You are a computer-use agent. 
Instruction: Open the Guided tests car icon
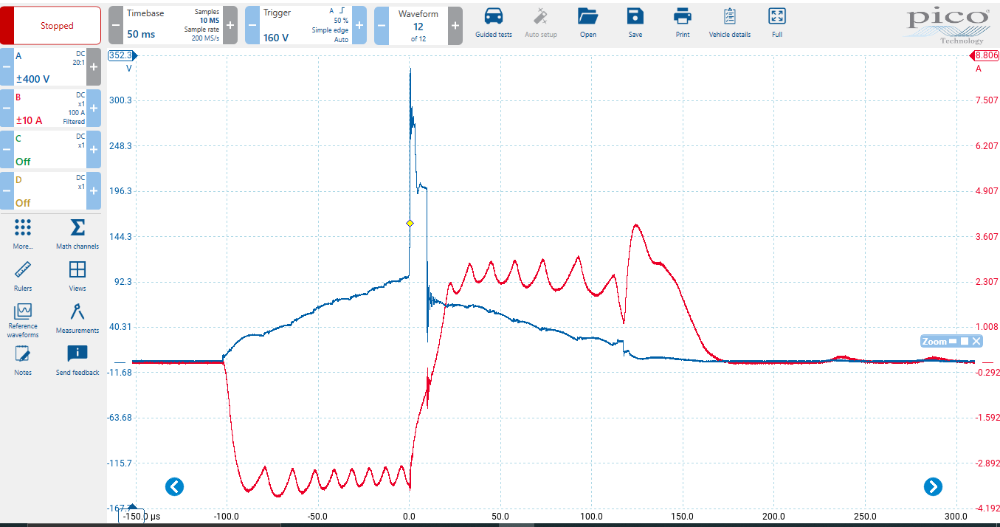tap(493, 17)
